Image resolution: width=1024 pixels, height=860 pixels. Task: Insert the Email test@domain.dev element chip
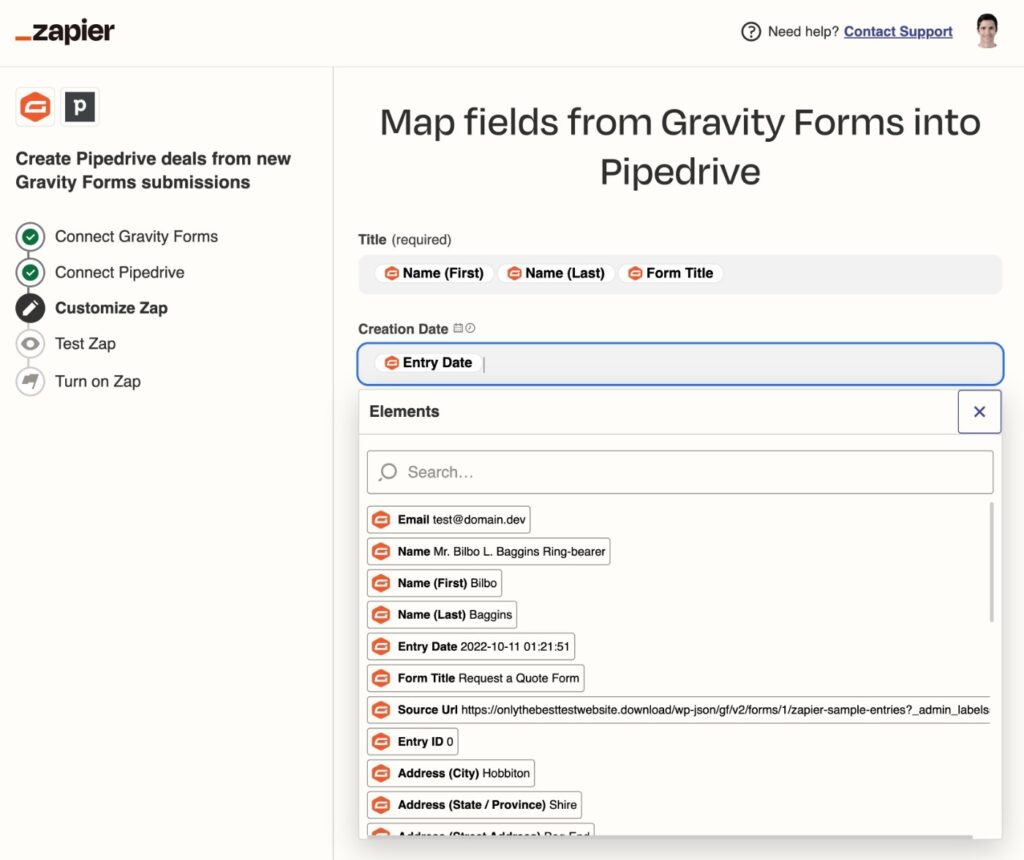(448, 519)
